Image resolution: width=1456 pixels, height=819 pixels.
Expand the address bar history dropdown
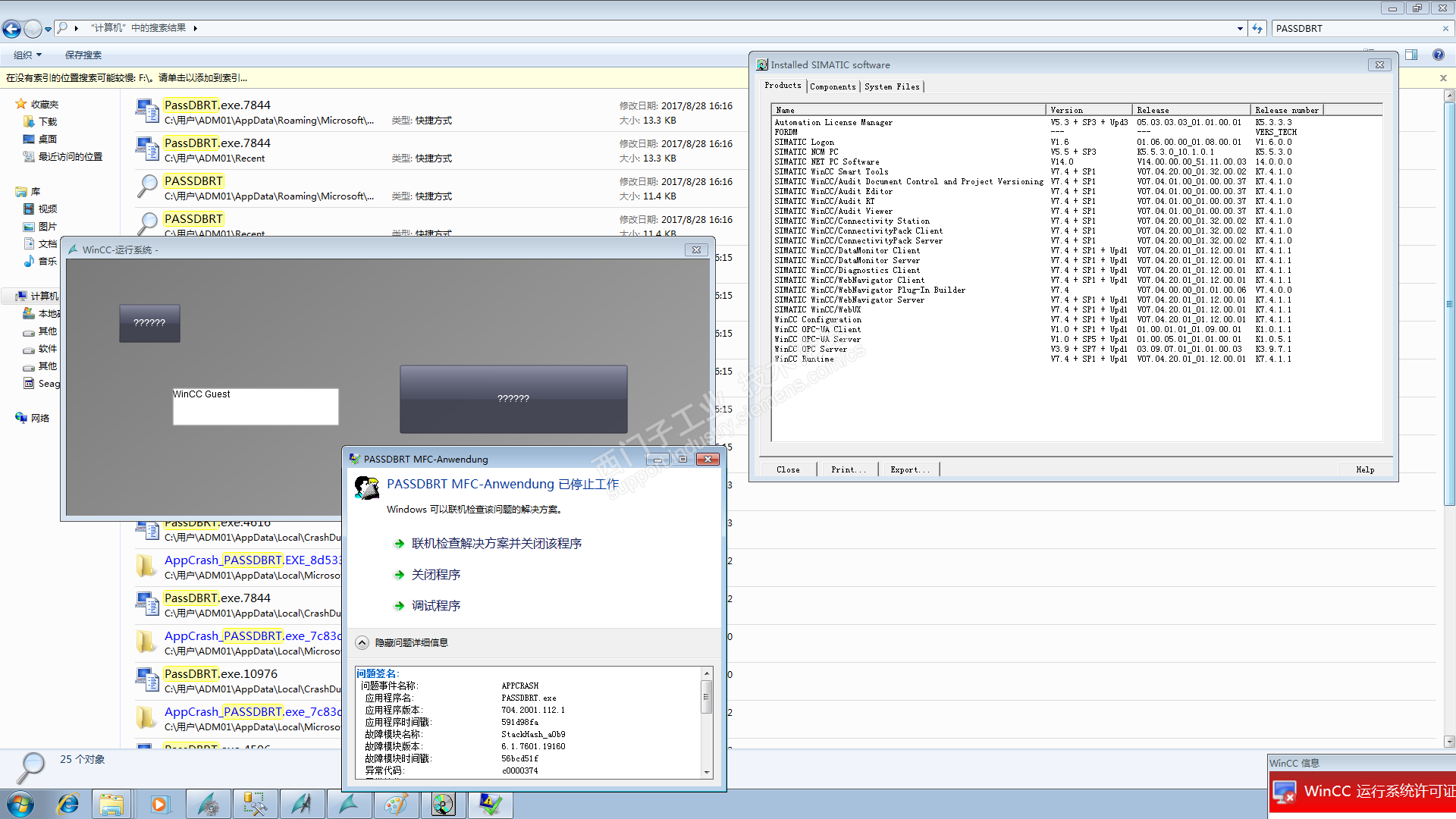pyautogui.click(x=1240, y=29)
